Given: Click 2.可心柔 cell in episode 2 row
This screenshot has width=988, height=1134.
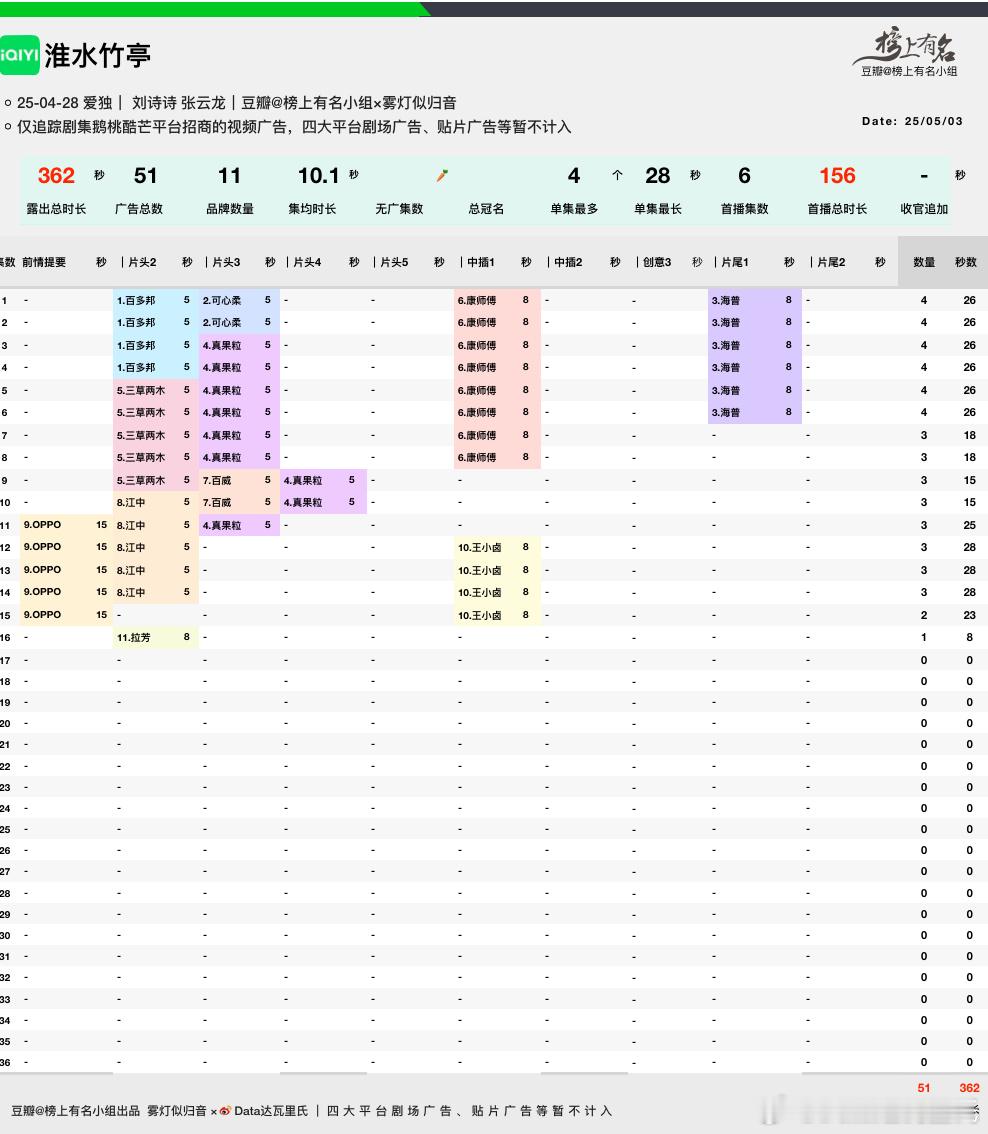Looking at the screenshot, I should pos(222,323).
